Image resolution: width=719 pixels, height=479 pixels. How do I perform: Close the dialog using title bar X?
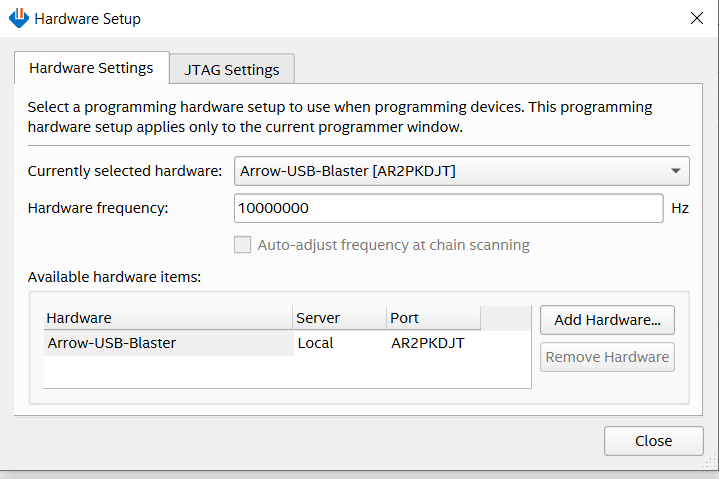(x=697, y=18)
